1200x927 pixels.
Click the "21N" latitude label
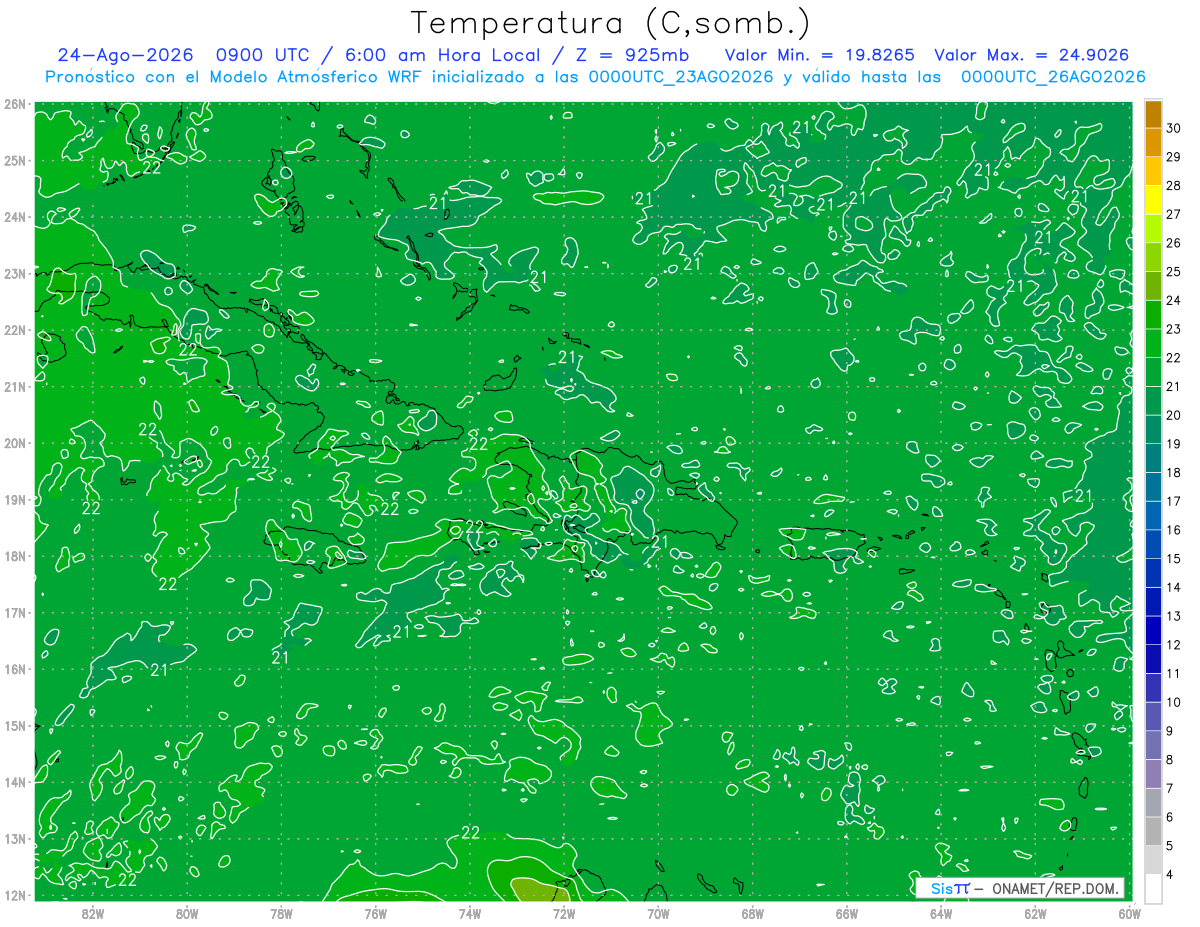coord(14,386)
